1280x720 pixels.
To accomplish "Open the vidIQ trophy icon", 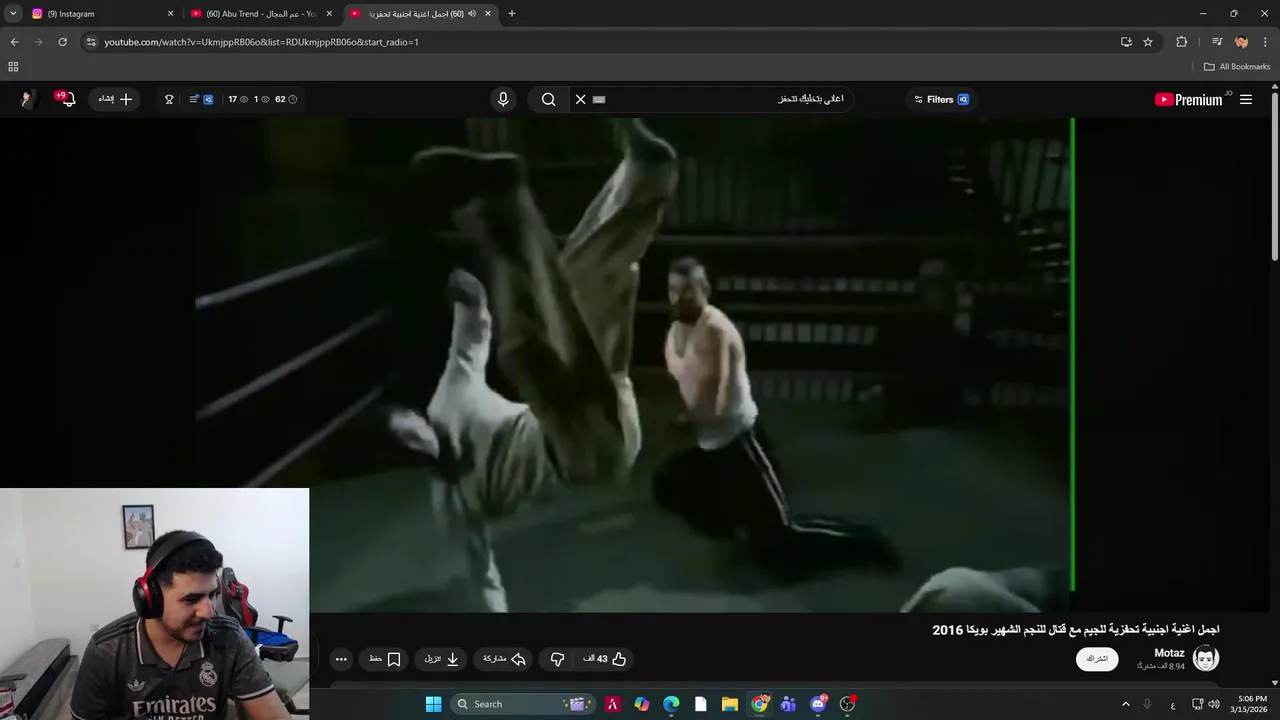I will 169,99.
